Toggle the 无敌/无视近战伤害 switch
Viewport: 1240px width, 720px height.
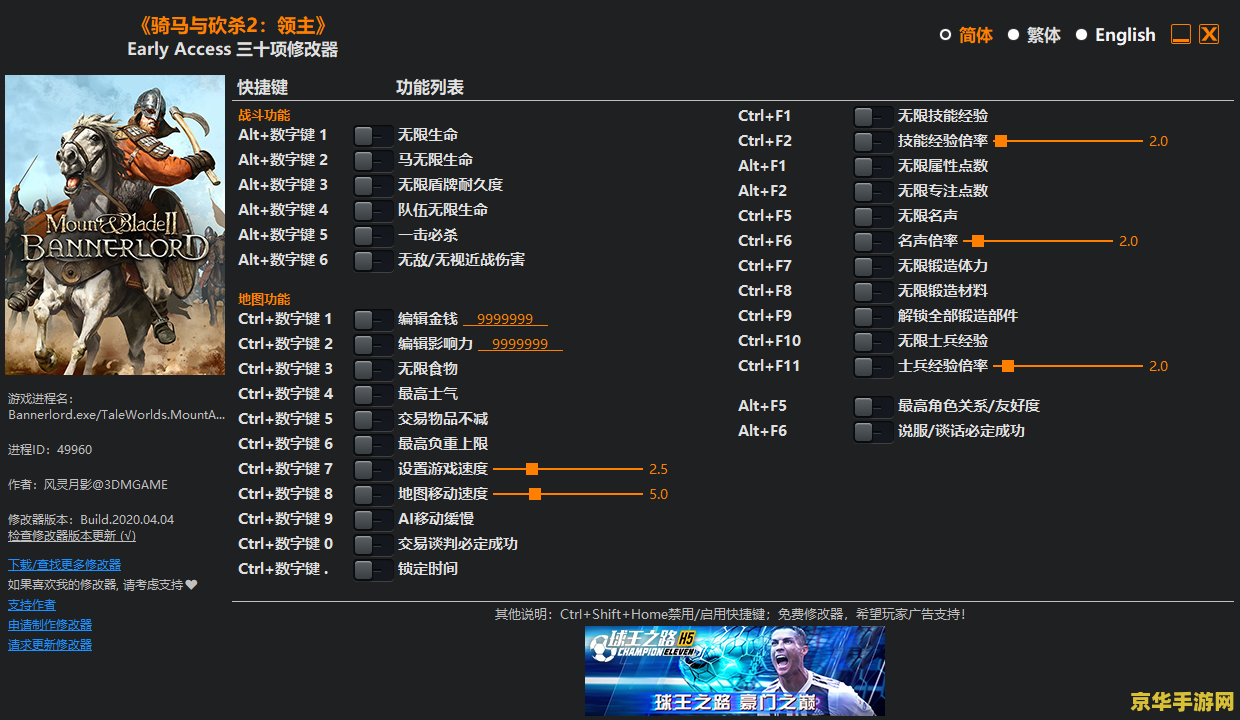click(373, 260)
